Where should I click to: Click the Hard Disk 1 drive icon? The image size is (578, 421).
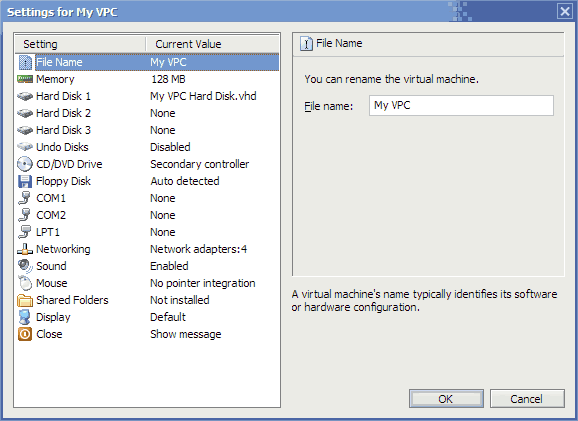[25, 96]
